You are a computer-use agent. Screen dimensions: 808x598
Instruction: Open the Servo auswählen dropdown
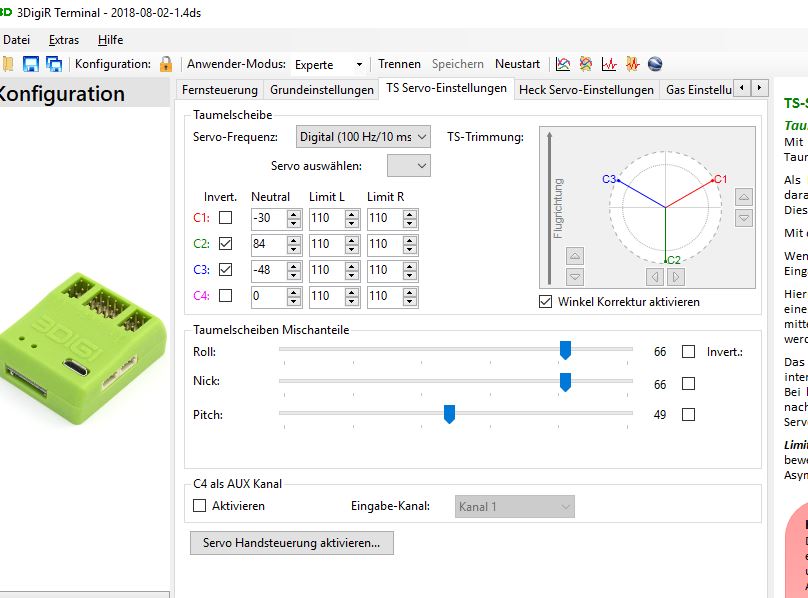[408, 165]
